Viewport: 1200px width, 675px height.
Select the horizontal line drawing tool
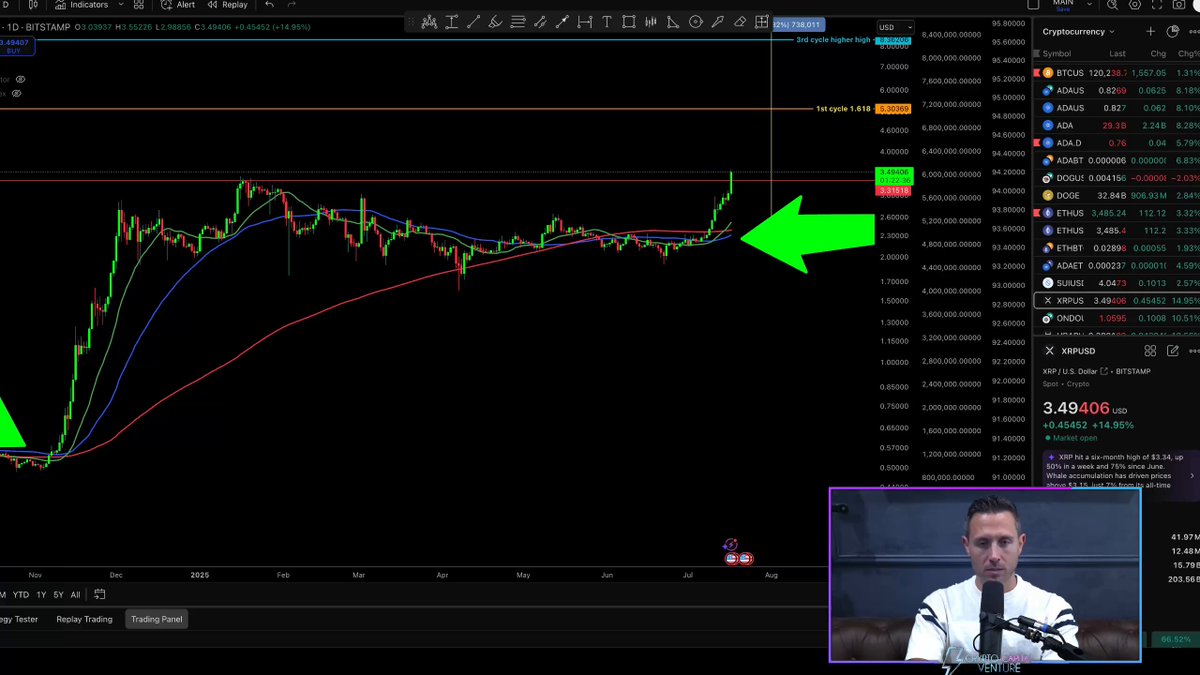click(x=451, y=22)
